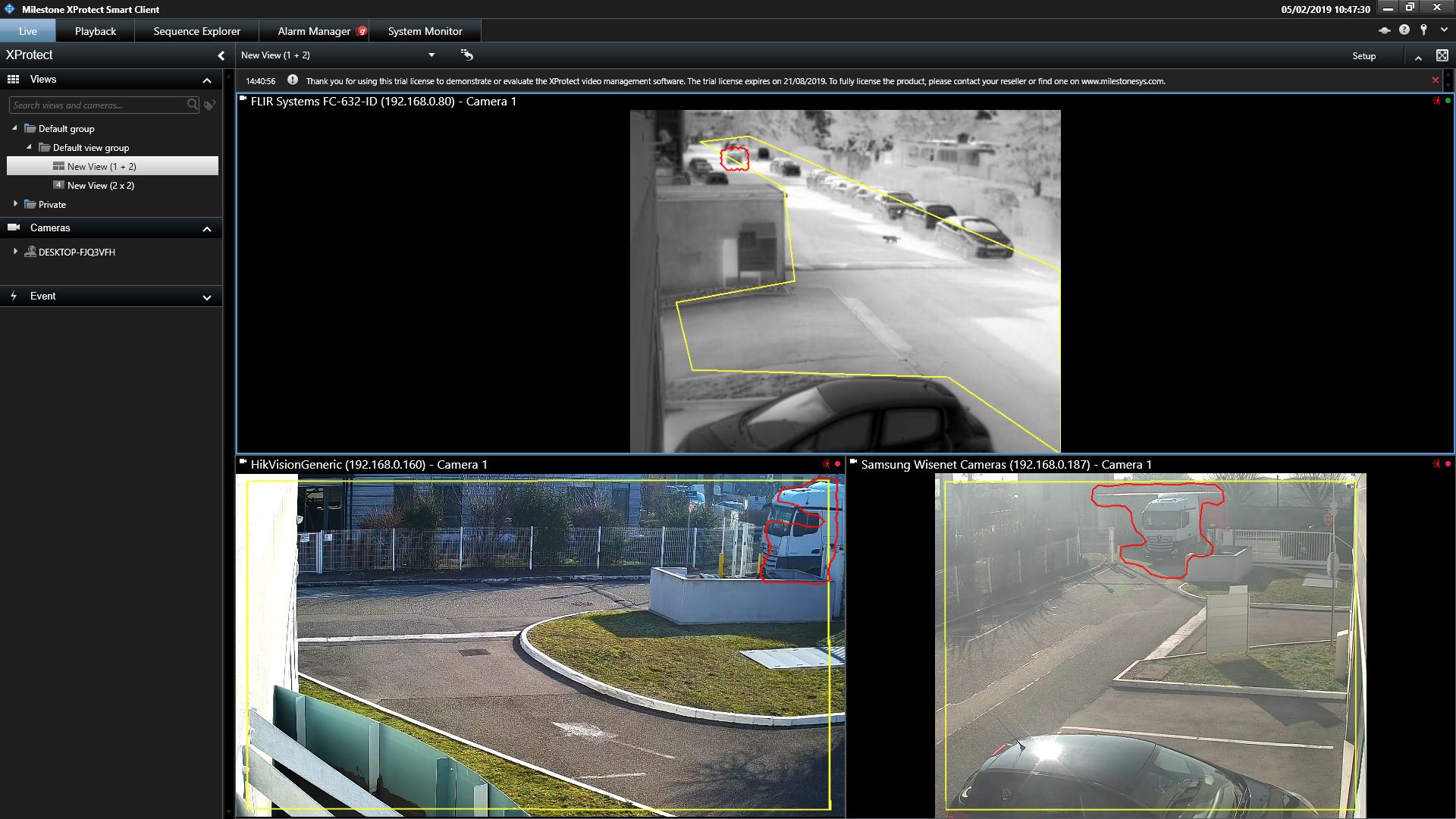The image size is (1456, 819).
Task: Open the Sequence Explorer tab
Action: 196,31
